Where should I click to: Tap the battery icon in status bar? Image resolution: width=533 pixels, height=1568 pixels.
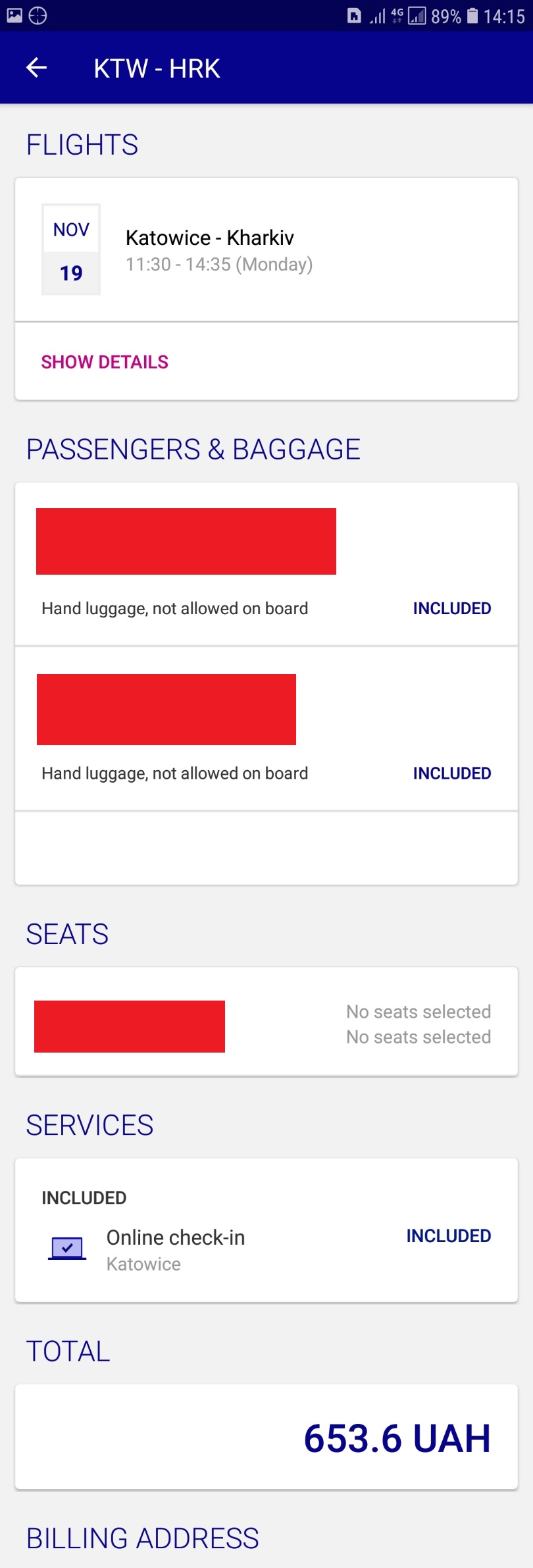click(x=472, y=15)
